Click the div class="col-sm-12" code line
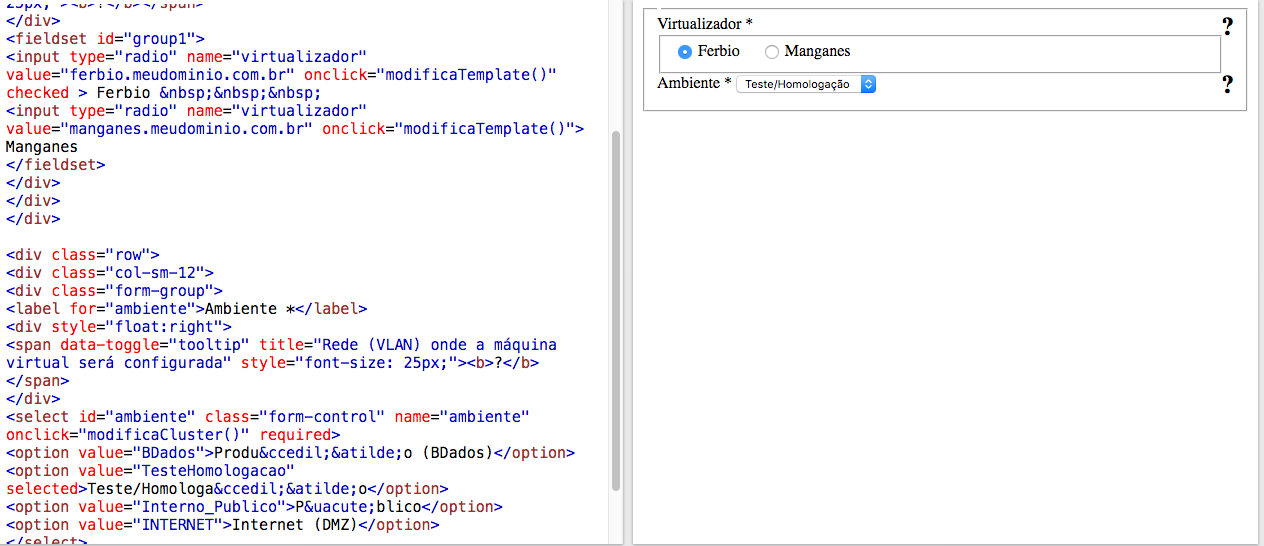1264x546 pixels. click(x=110, y=273)
